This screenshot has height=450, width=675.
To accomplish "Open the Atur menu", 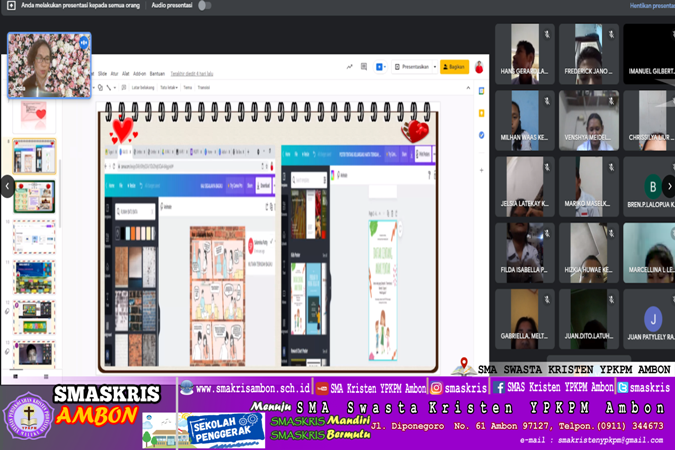I will [114, 74].
